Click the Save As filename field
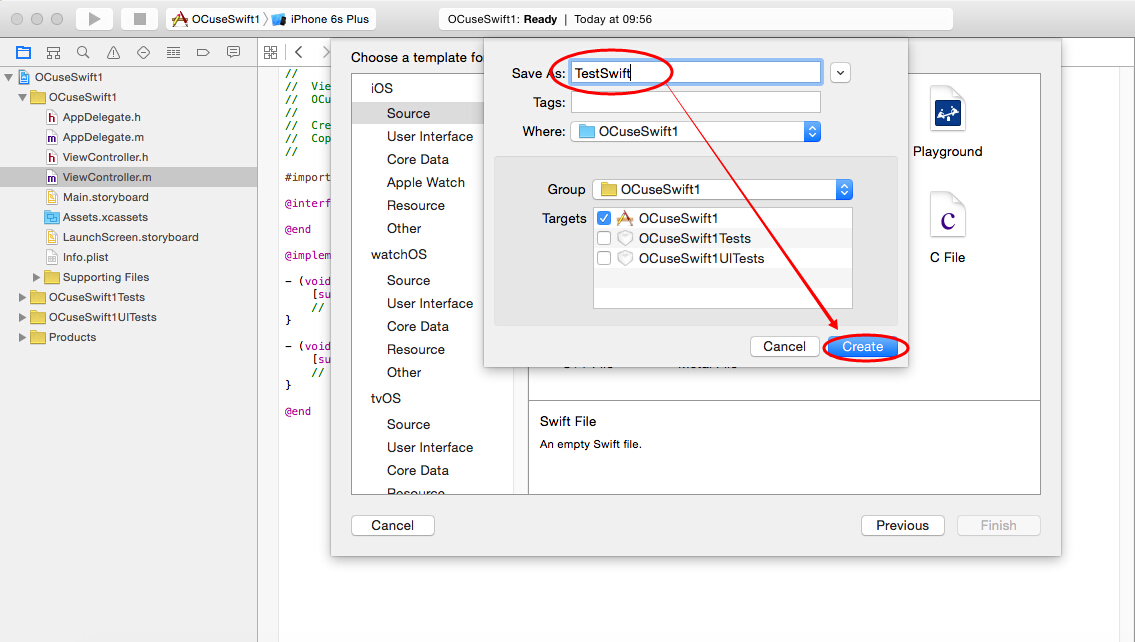Viewport: 1135px width, 642px height. pyautogui.click(x=696, y=72)
